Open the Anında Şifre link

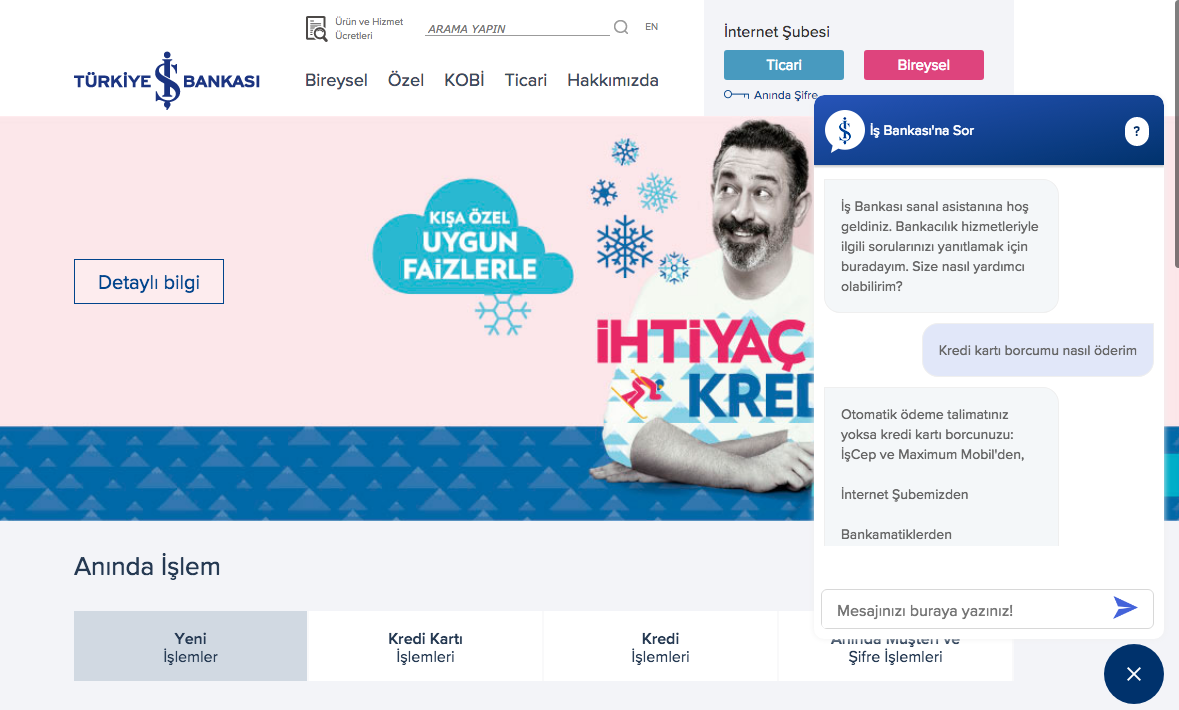click(785, 95)
